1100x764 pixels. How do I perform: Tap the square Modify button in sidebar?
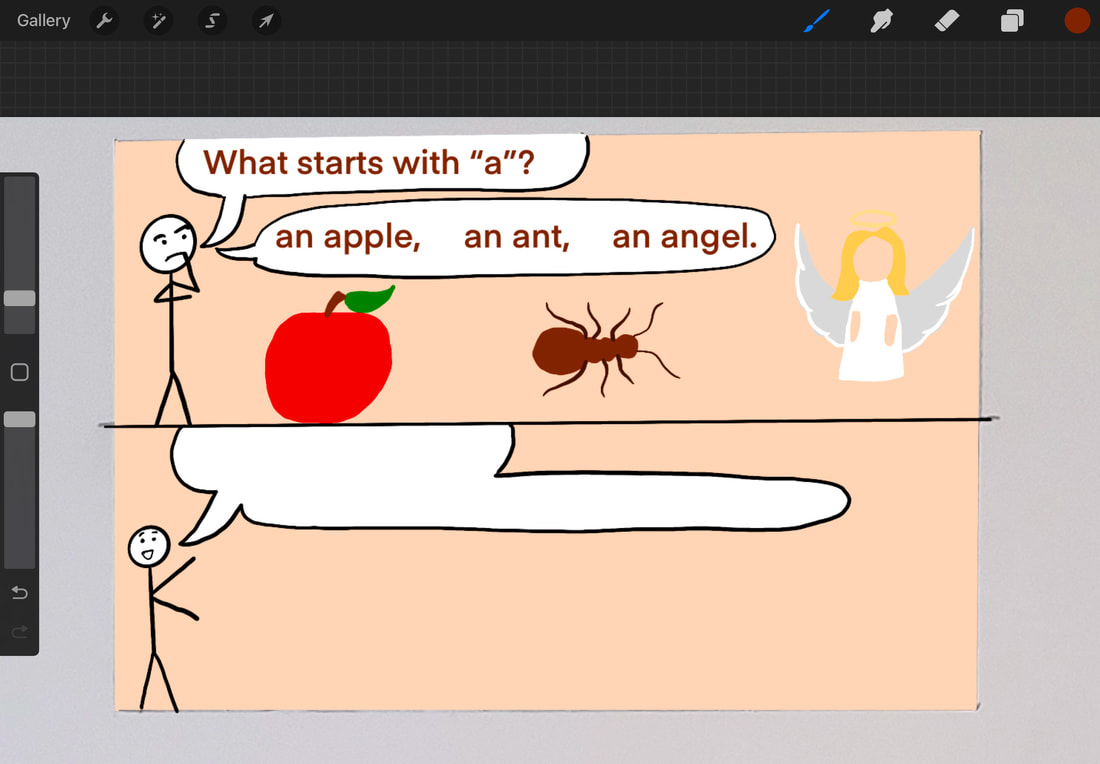coord(20,372)
